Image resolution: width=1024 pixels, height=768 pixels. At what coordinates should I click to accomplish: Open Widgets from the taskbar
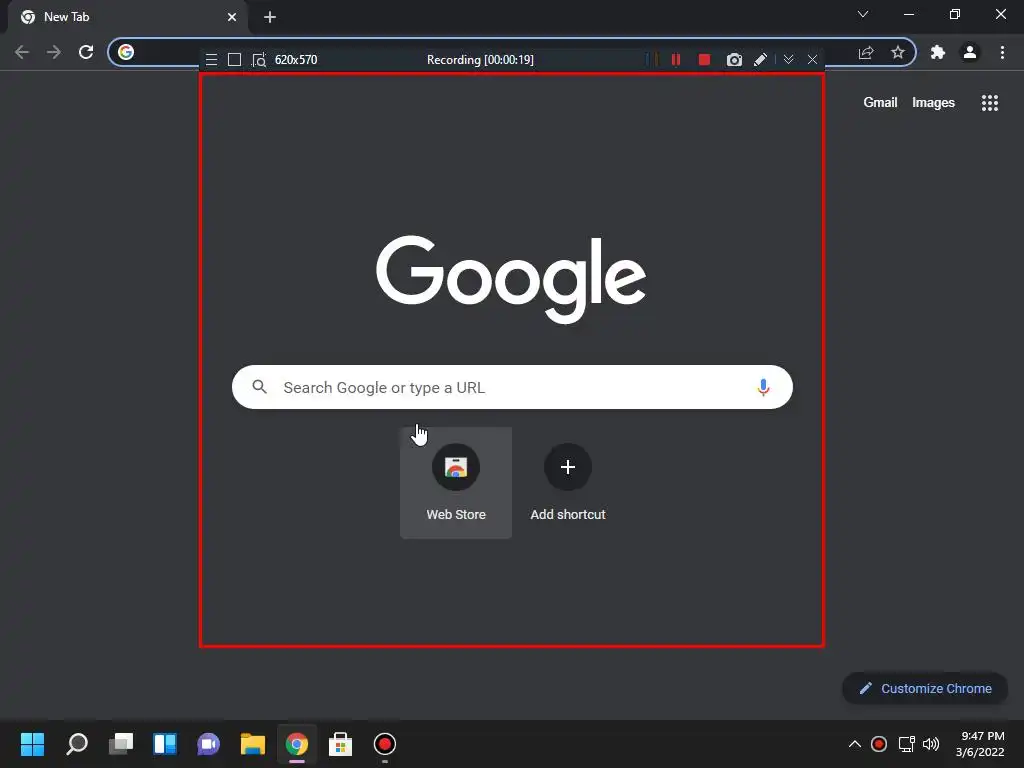coord(165,744)
